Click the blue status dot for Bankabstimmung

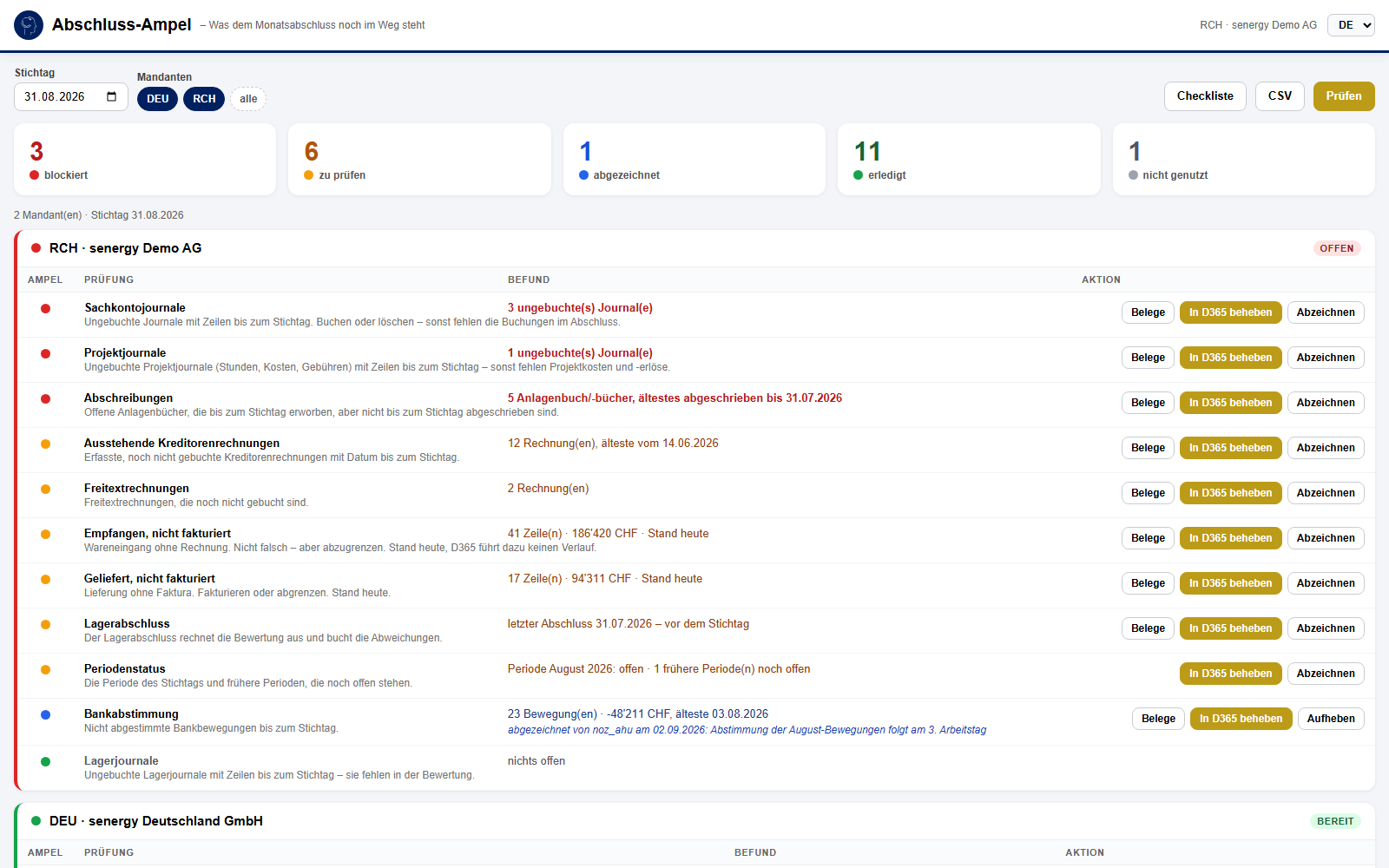pyautogui.click(x=45, y=714)
